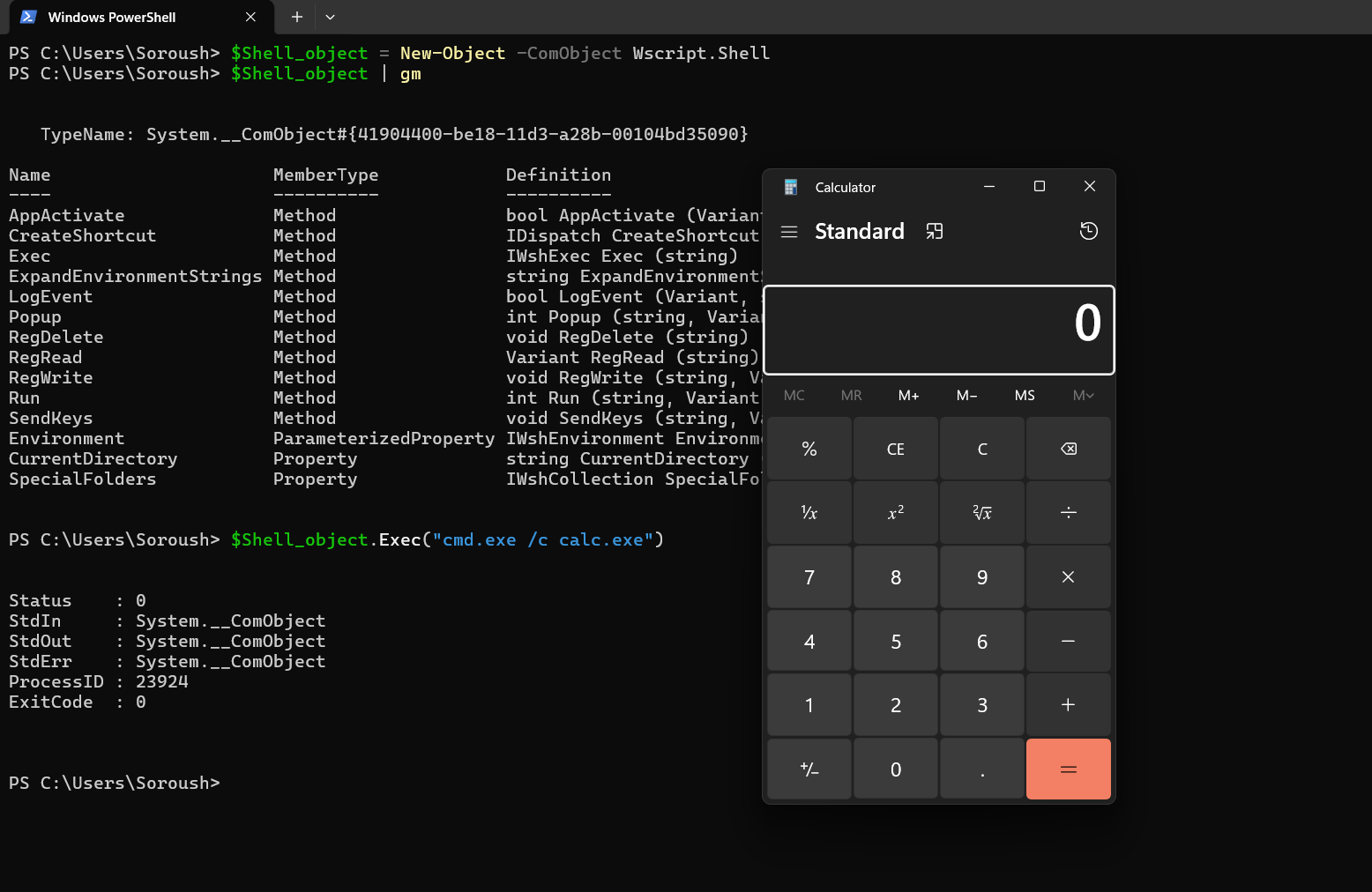Click the 'Wscript.Shell' text in first command
The image size is (1372, 892).
point(702,54)
